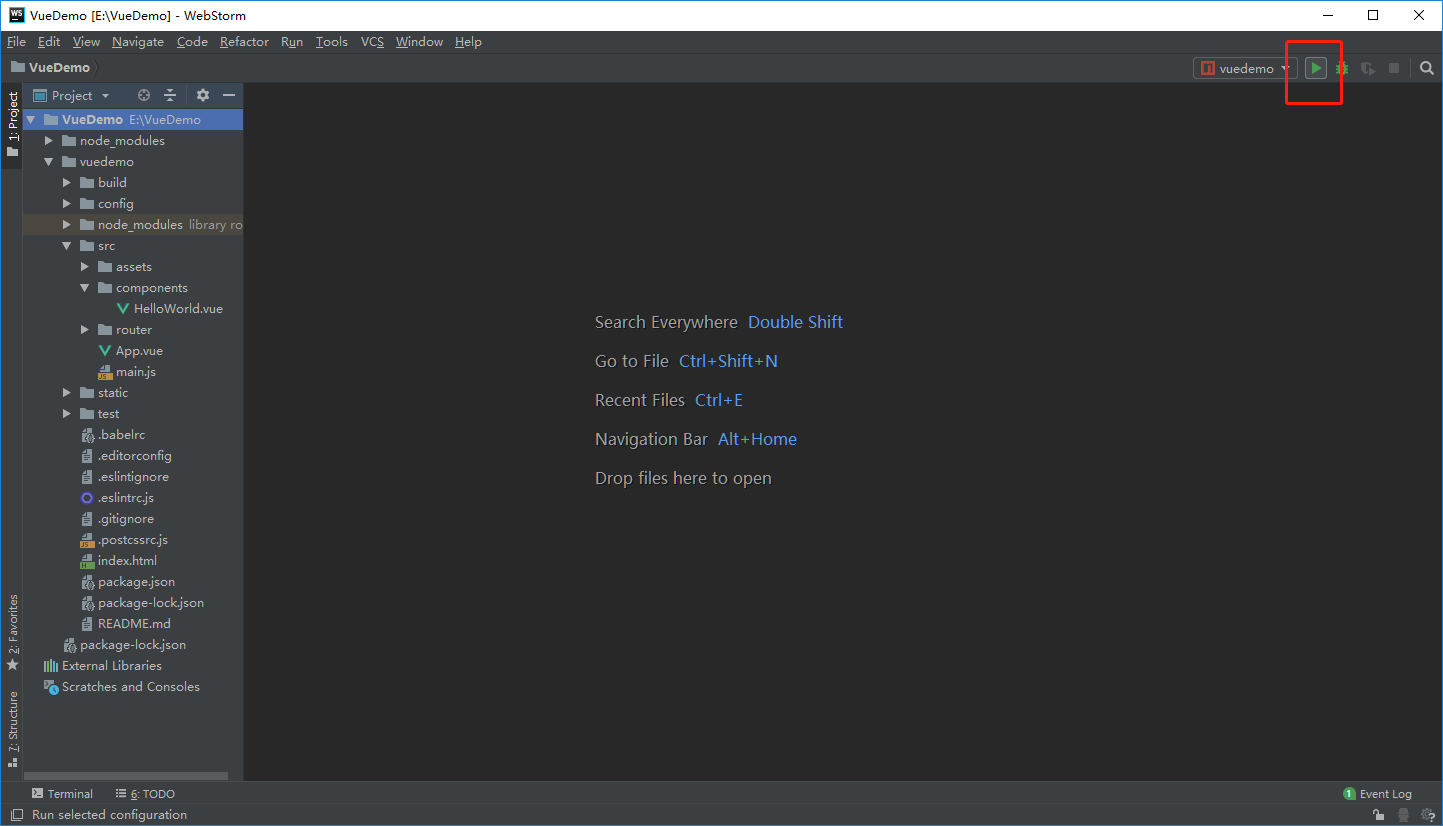
Task: Click the locate/scroll from source target icon
Action: click(x=144, y=95)
